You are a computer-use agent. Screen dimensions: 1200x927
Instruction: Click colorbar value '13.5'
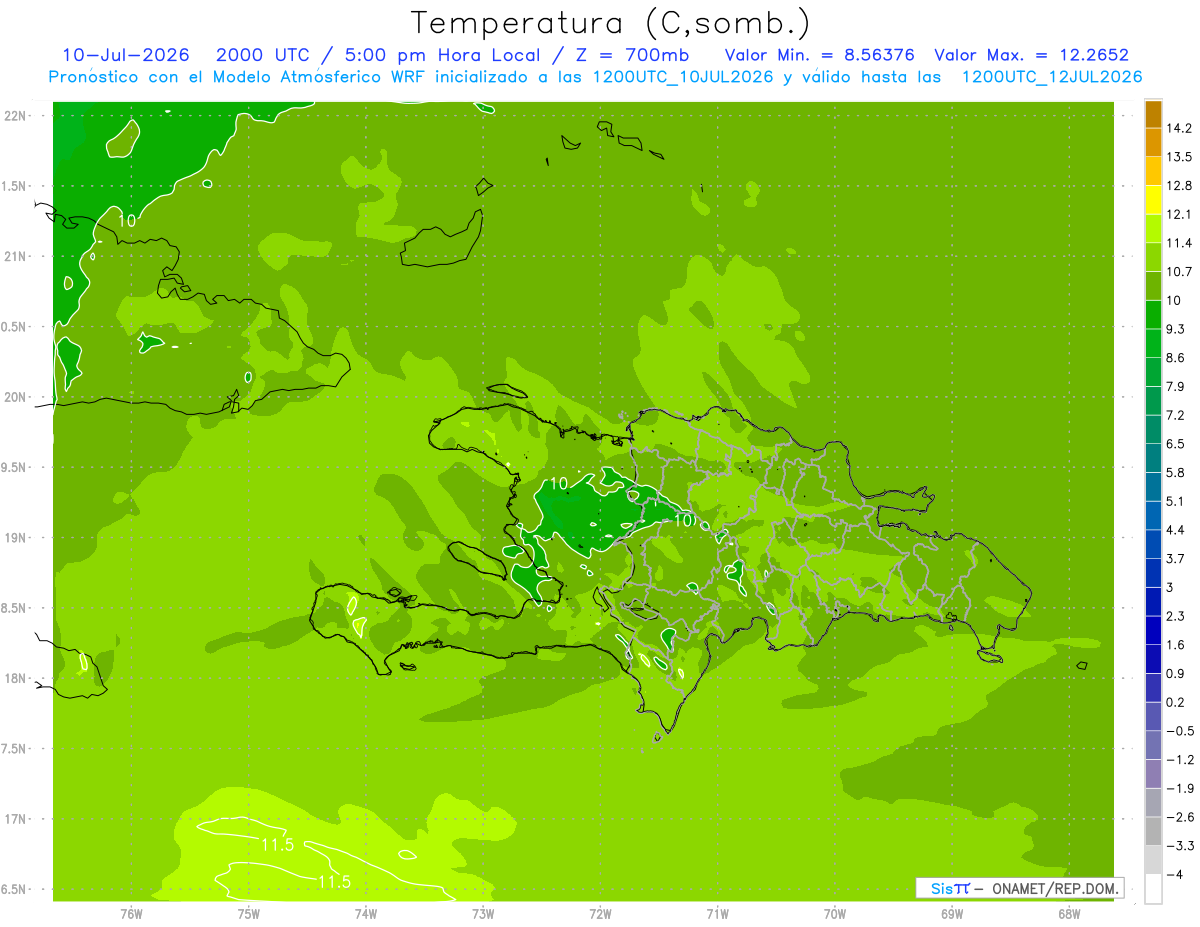pyautogui.click(x=1180, y=157)
